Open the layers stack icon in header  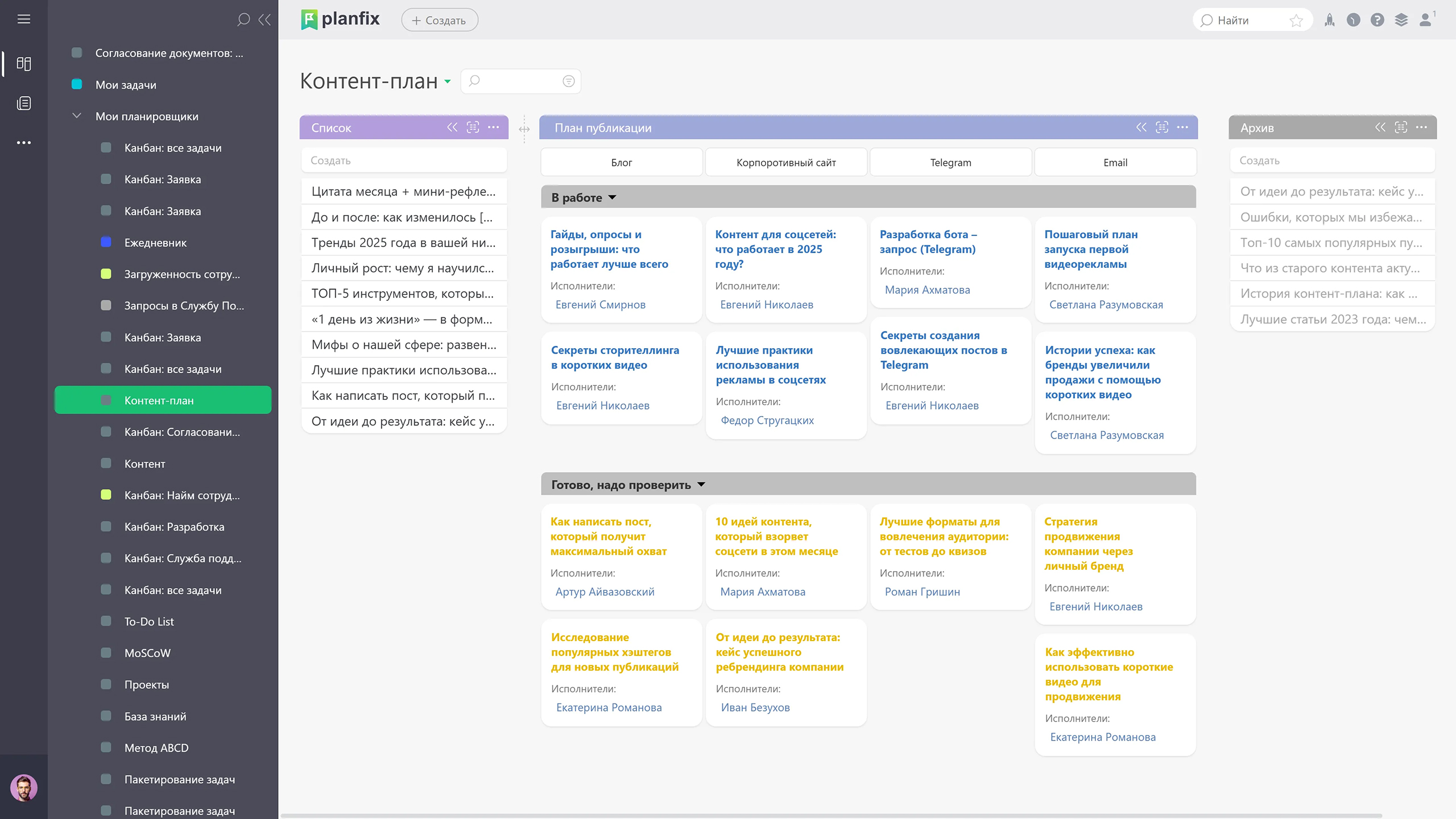click(1401, 20)
